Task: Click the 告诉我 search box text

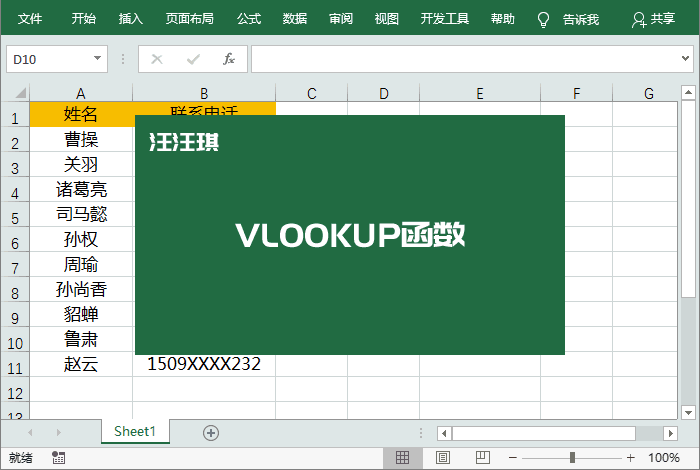Action: click(581, 19)
